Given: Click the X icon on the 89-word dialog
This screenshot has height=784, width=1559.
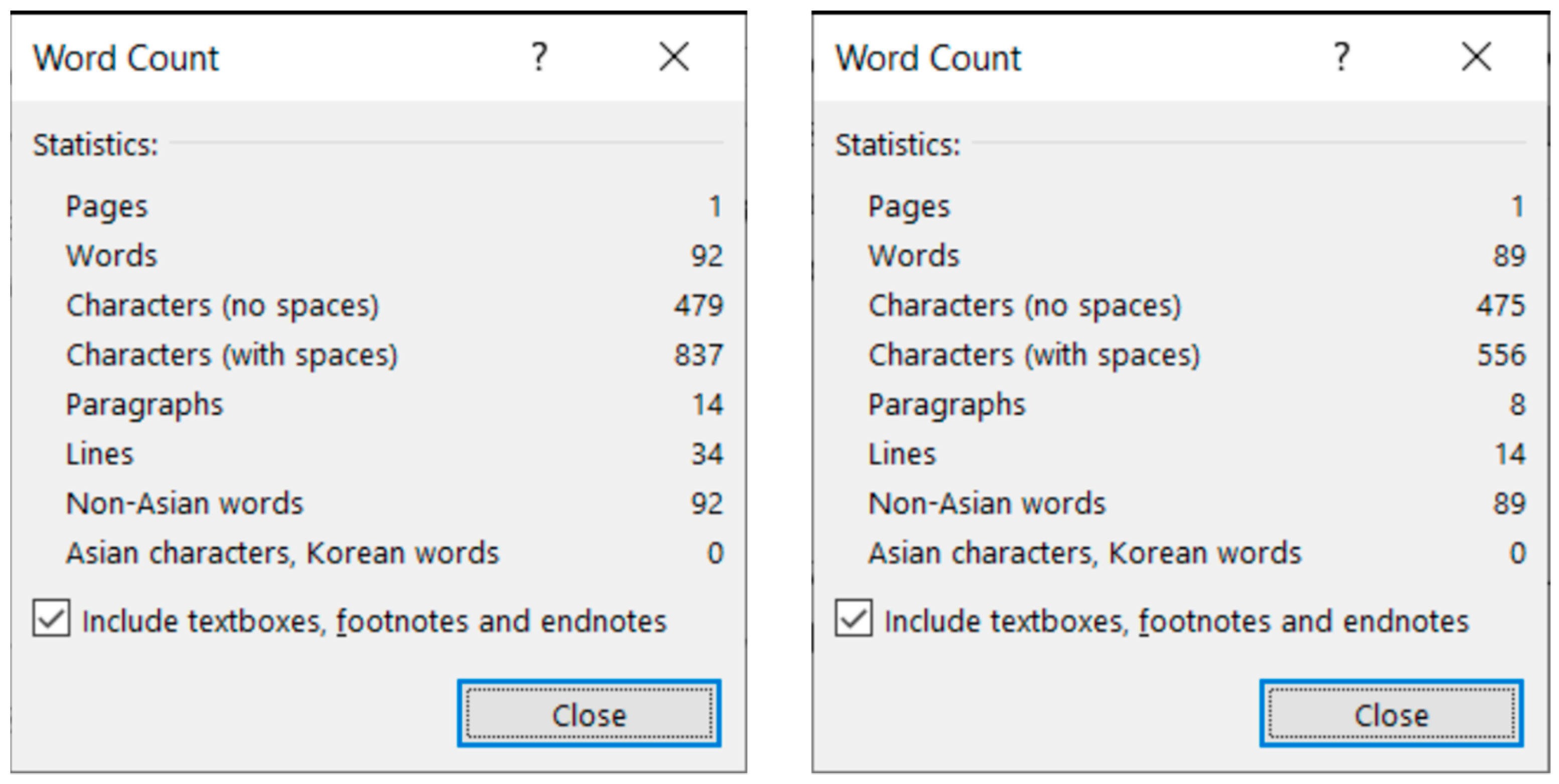Looking at the screenshot, I should tap(1476, 57).
